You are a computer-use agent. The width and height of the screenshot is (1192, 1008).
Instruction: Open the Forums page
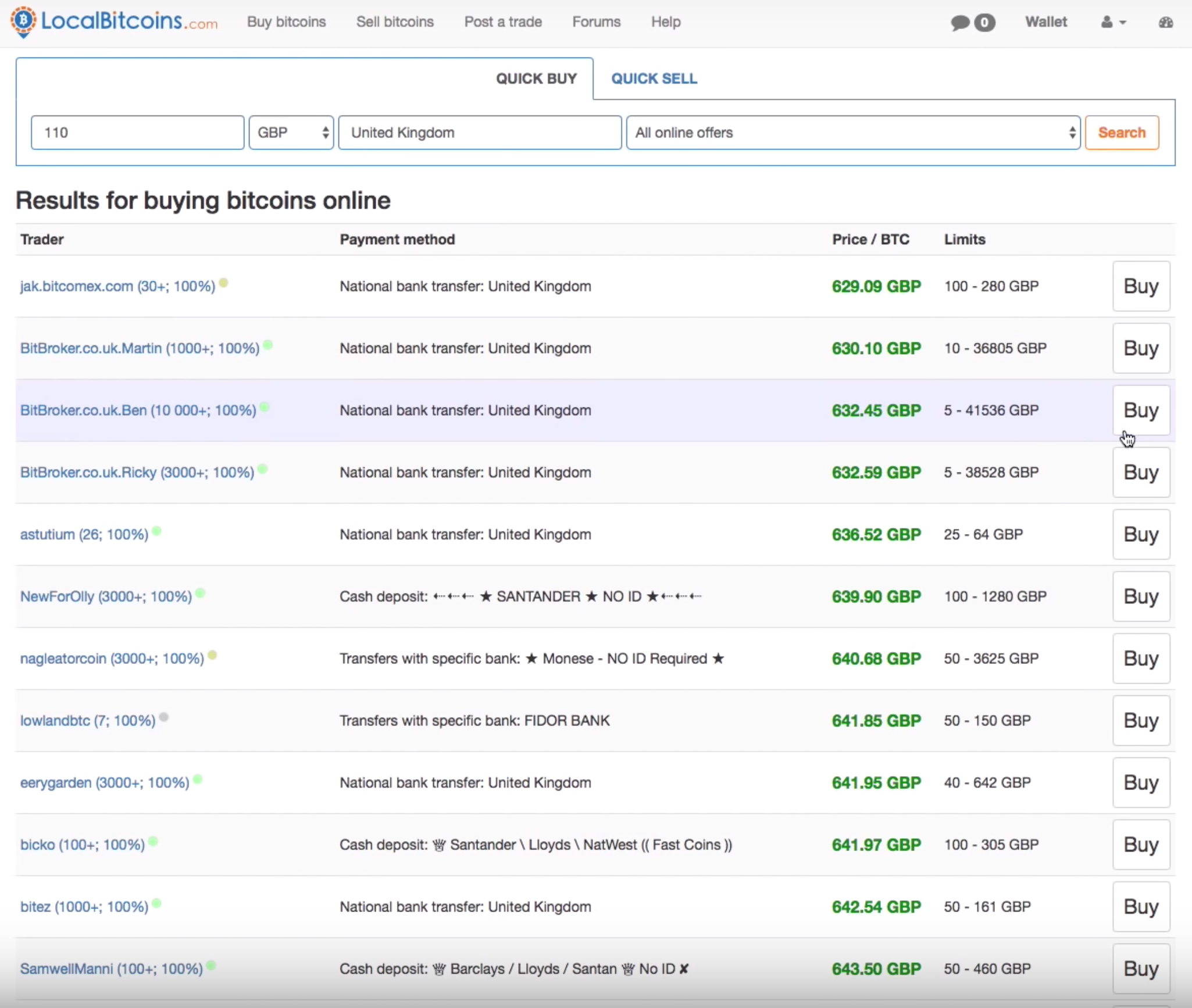point(596,22)
